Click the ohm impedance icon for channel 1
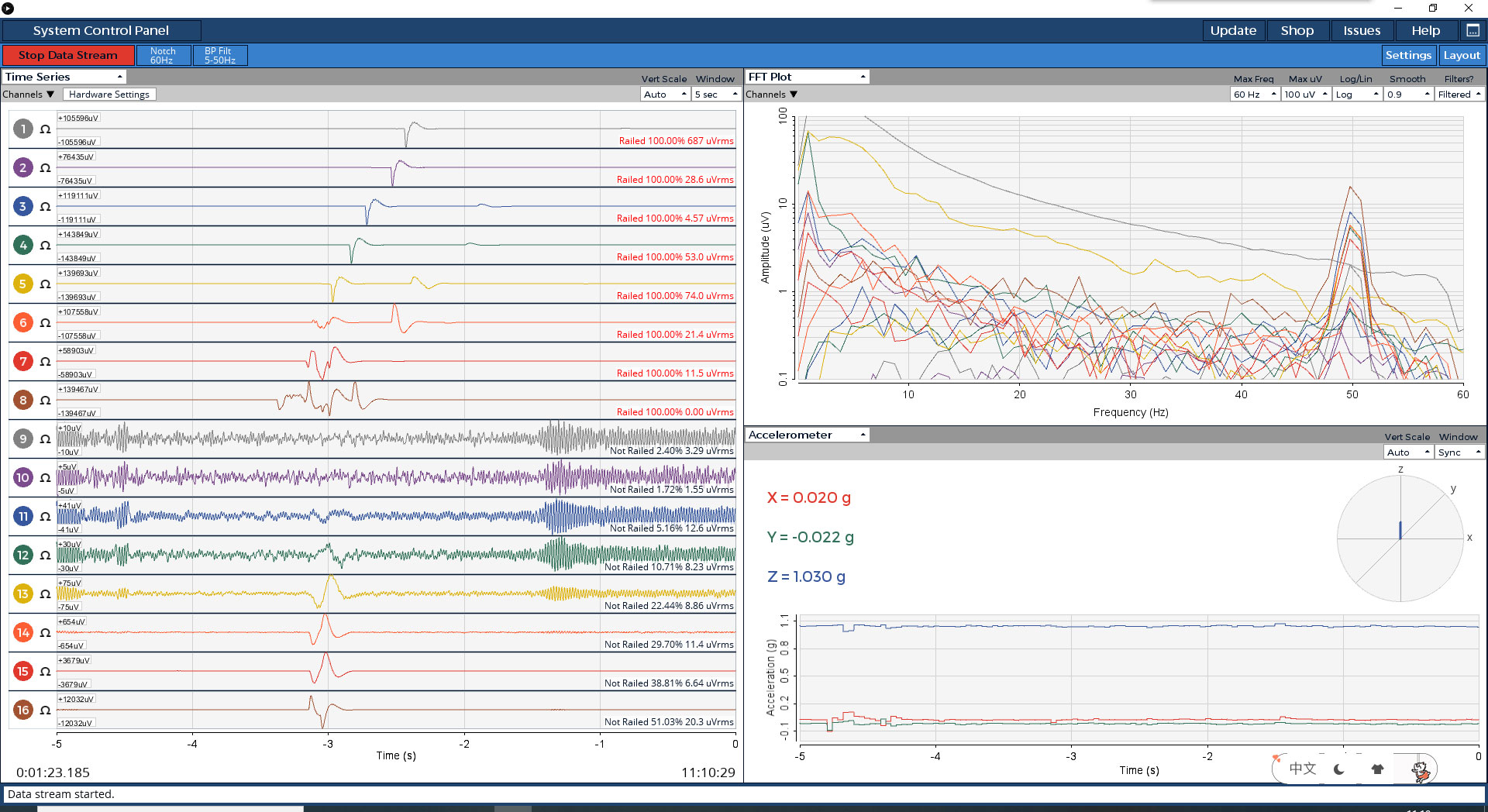Viewport: 1488px width, 812px height. 45,129
